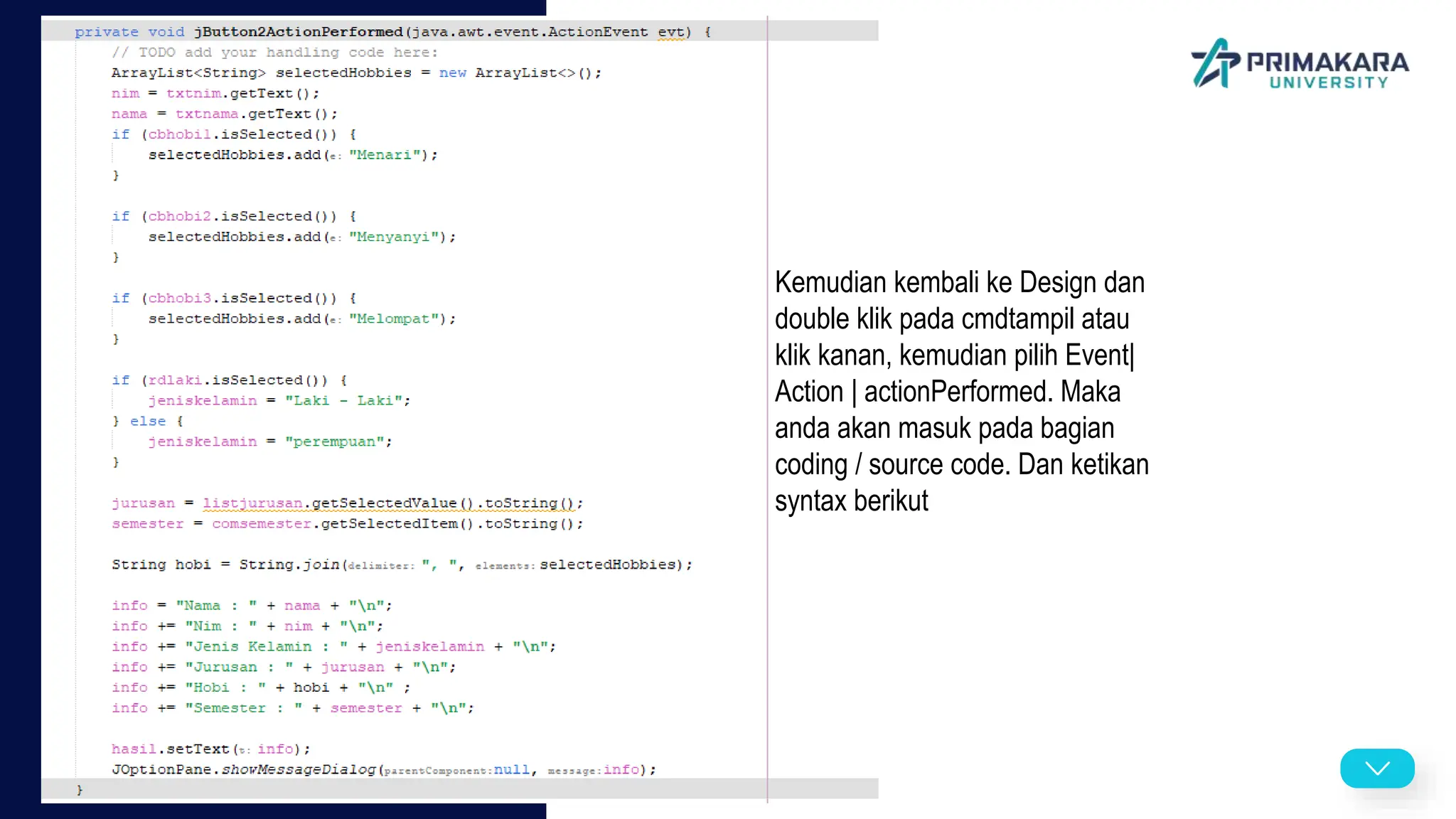Click the else keyword in the code

(148, 421)
